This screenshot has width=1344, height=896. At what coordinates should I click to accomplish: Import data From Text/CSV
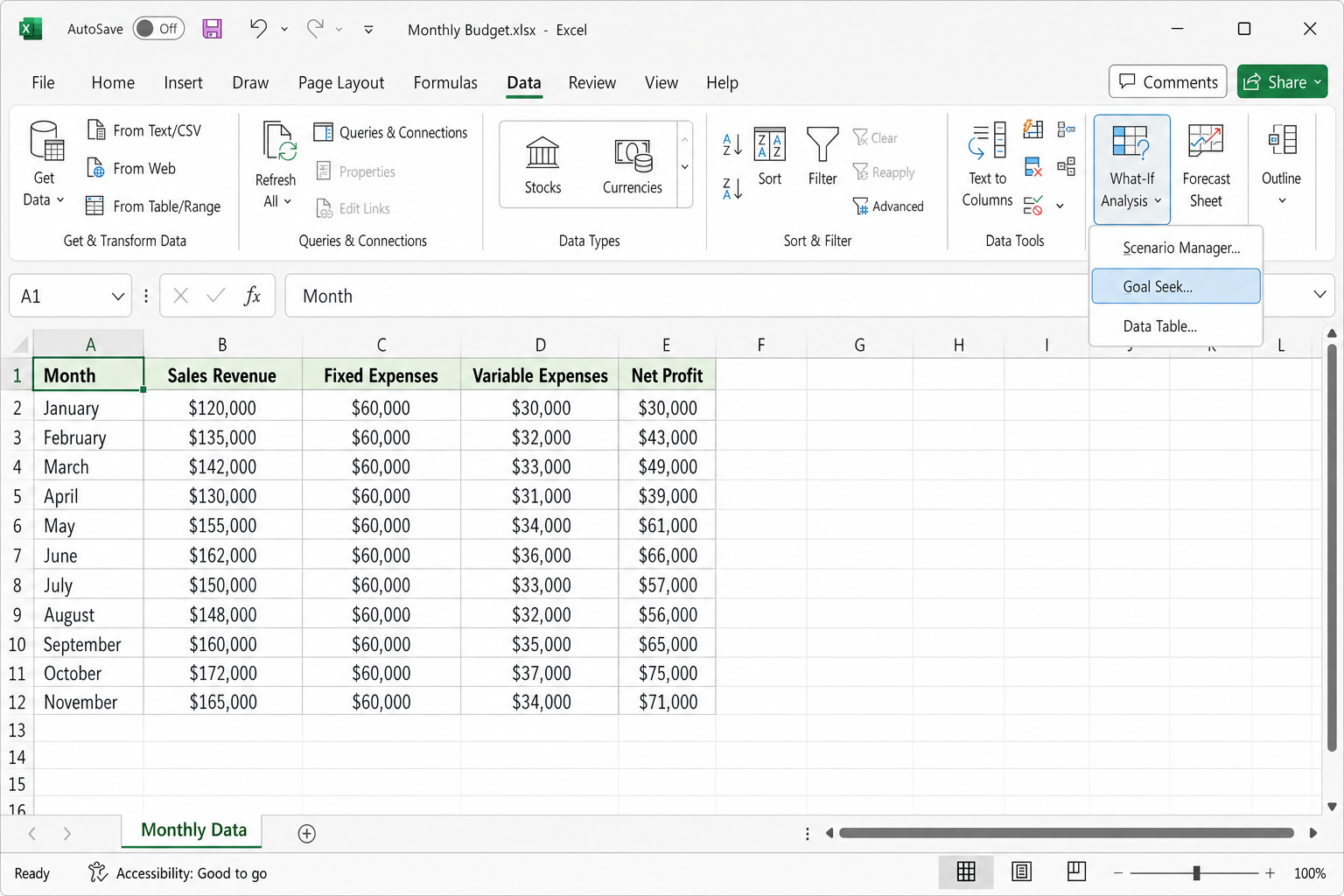[144, 130]
